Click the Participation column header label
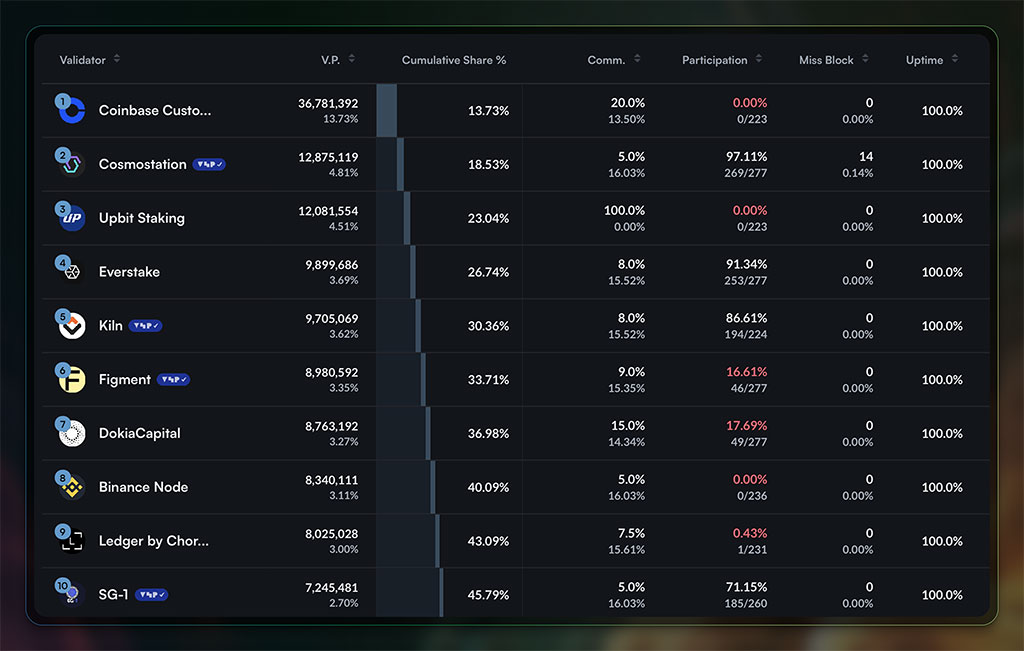Viewport: 1024px width, 651px height. click(714, 60)
